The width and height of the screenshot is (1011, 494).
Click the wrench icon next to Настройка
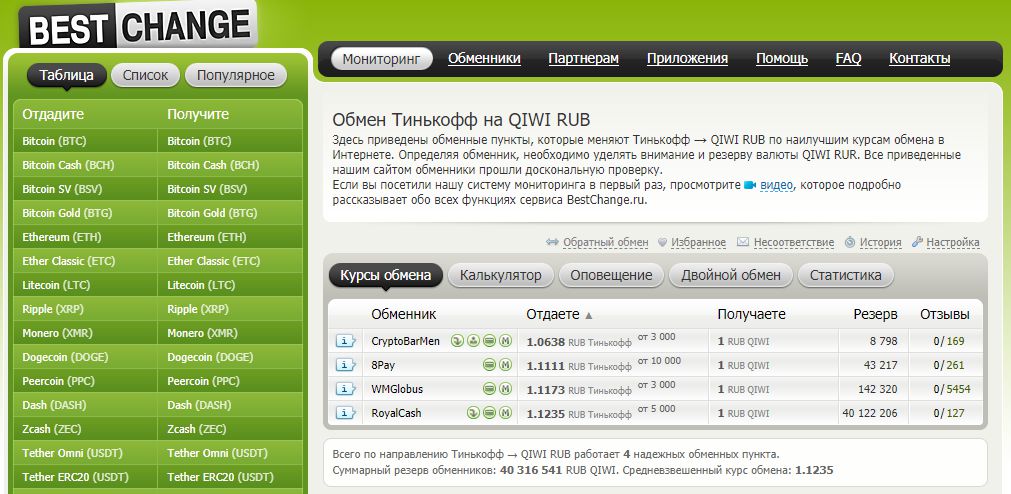point(918,242)
